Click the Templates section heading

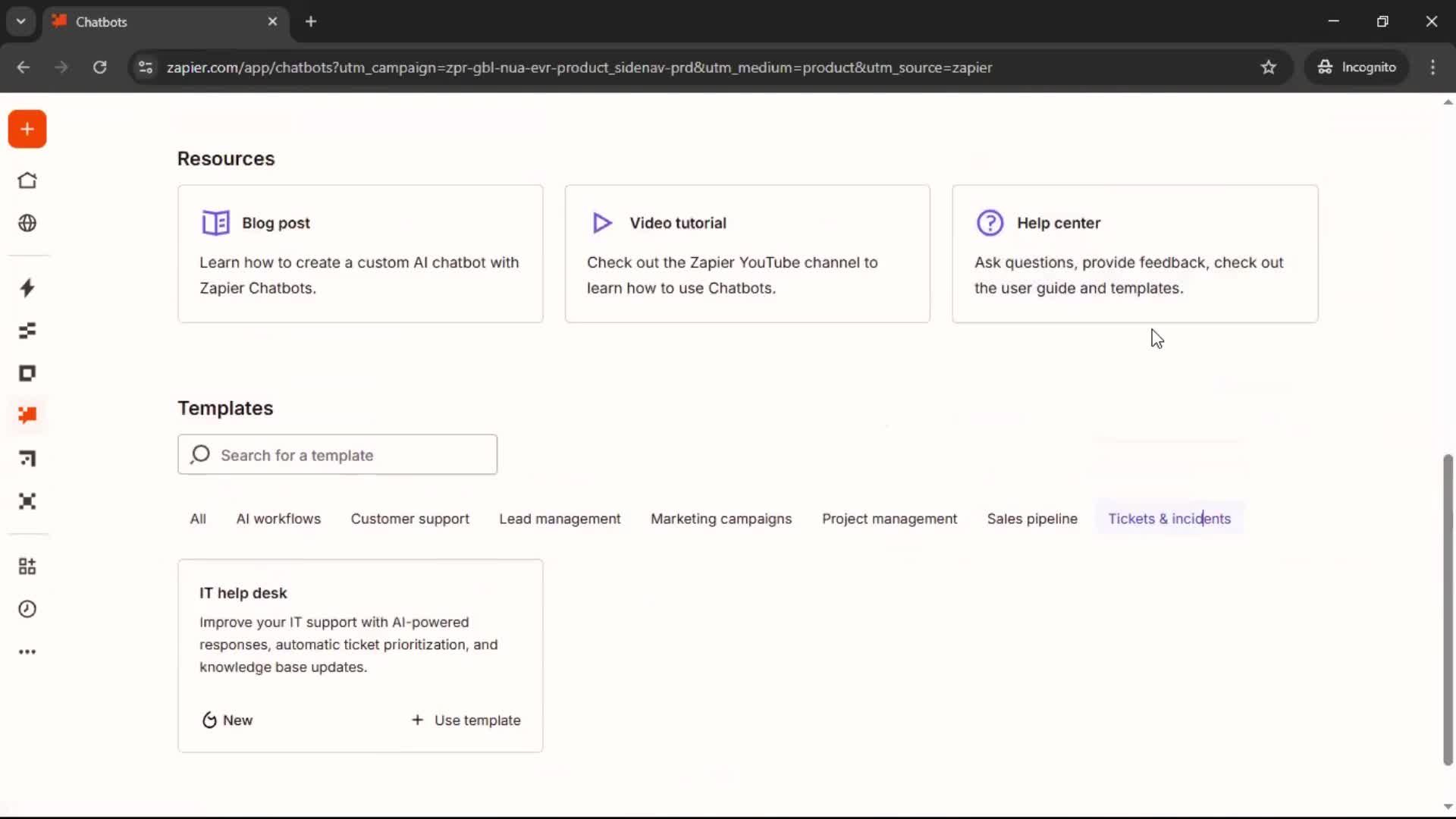click(225, 408)
